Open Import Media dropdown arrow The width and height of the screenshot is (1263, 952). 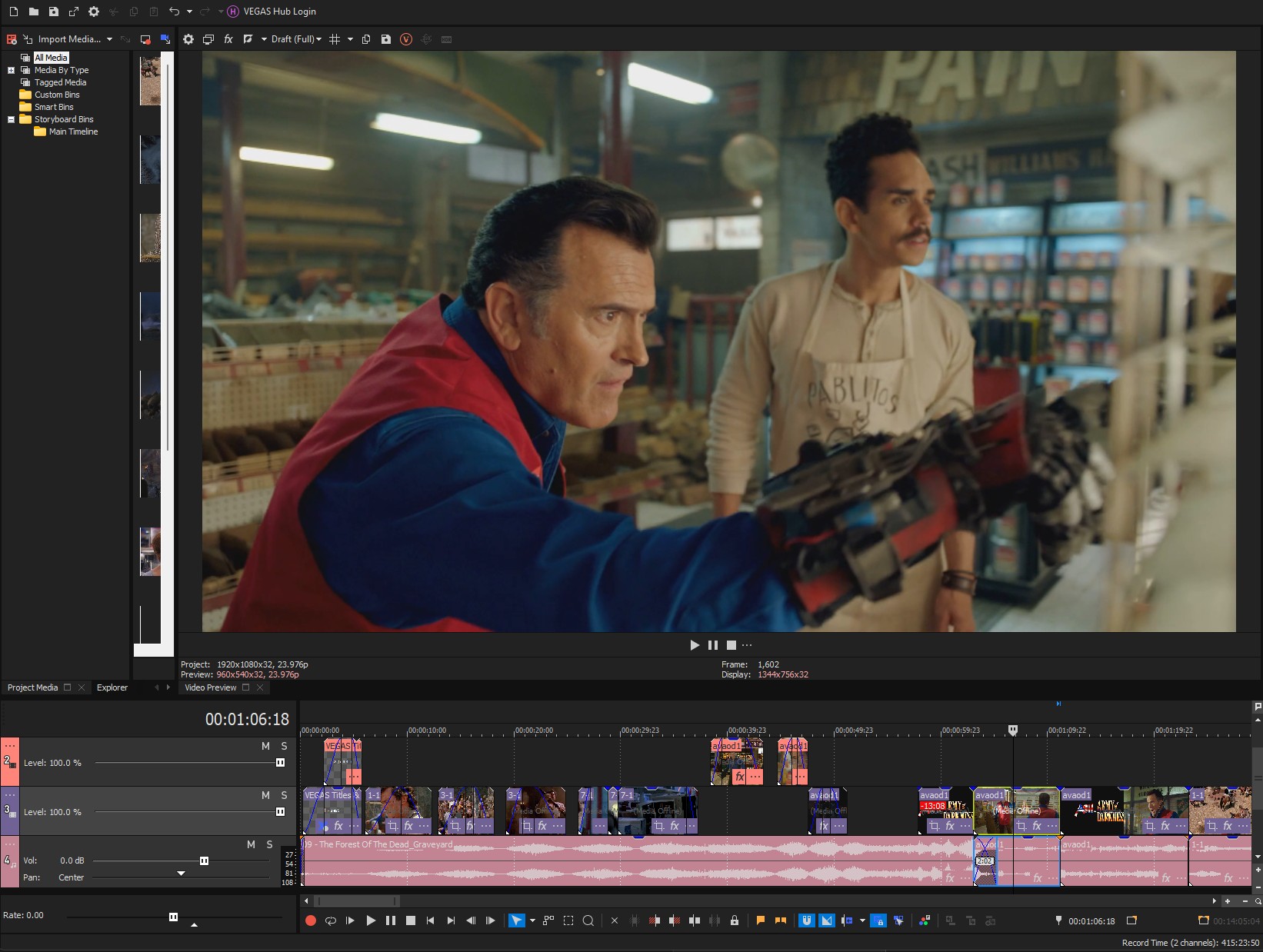point(109,39)
